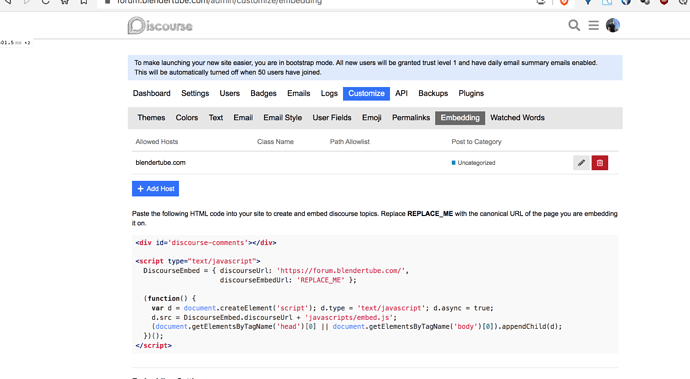Click the blendertube.com host entry

click(160, 162)
